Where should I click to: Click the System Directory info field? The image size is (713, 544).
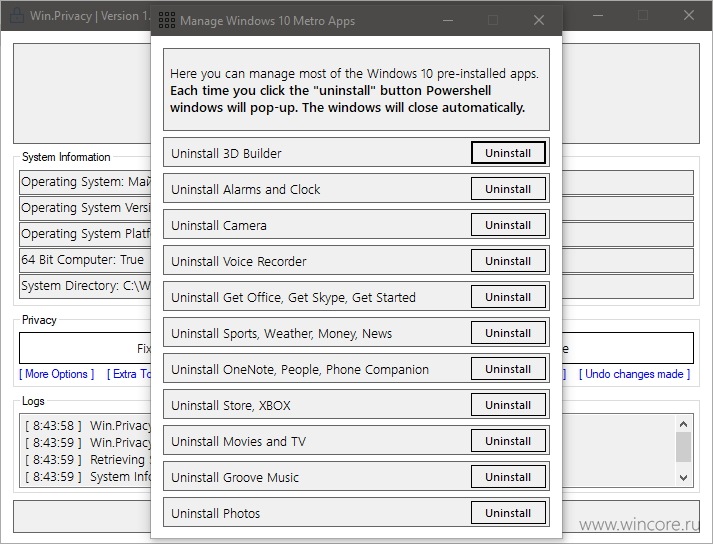coord(85,286)
